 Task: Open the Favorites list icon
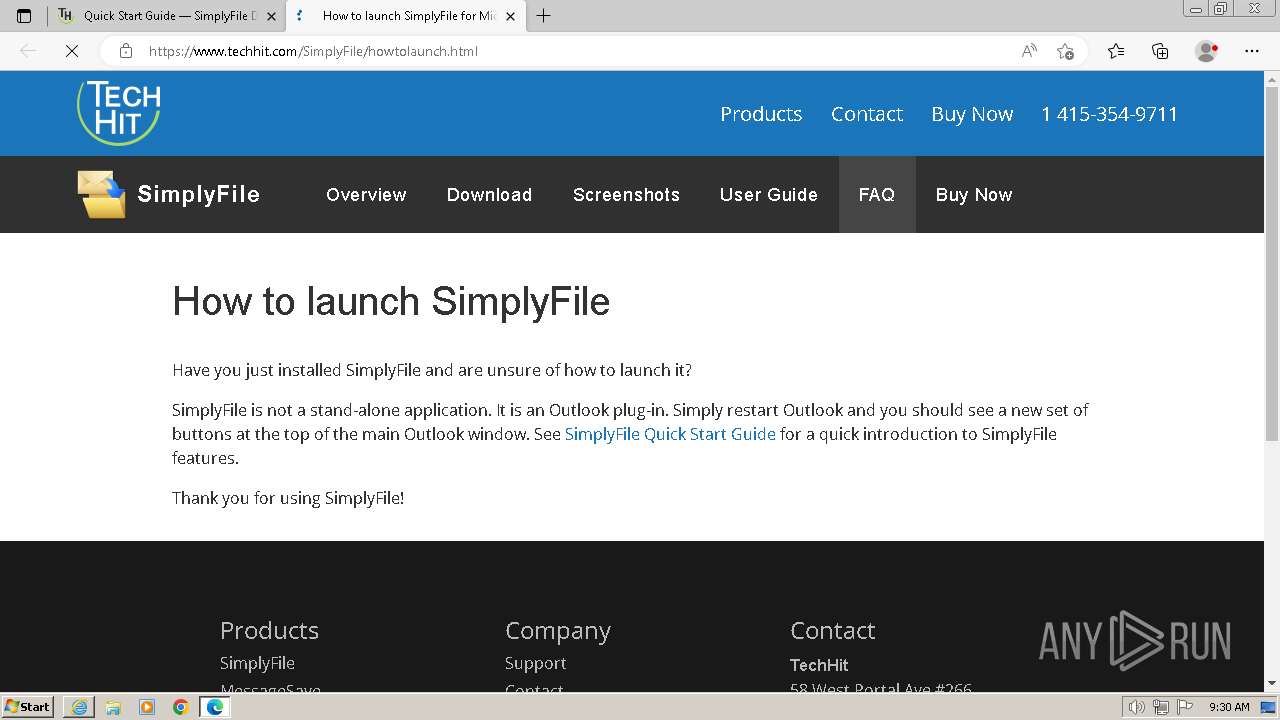(x=1116, y=51)
